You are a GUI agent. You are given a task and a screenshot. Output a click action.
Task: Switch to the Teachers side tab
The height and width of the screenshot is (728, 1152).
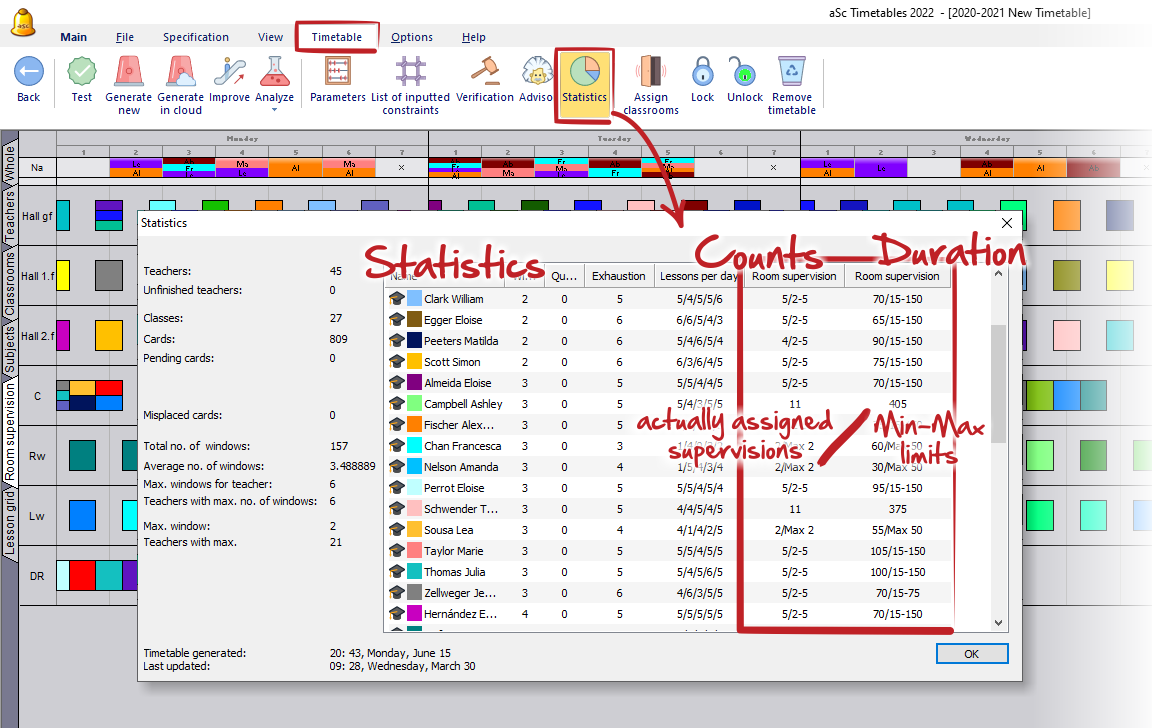click(x=10, y=217)
